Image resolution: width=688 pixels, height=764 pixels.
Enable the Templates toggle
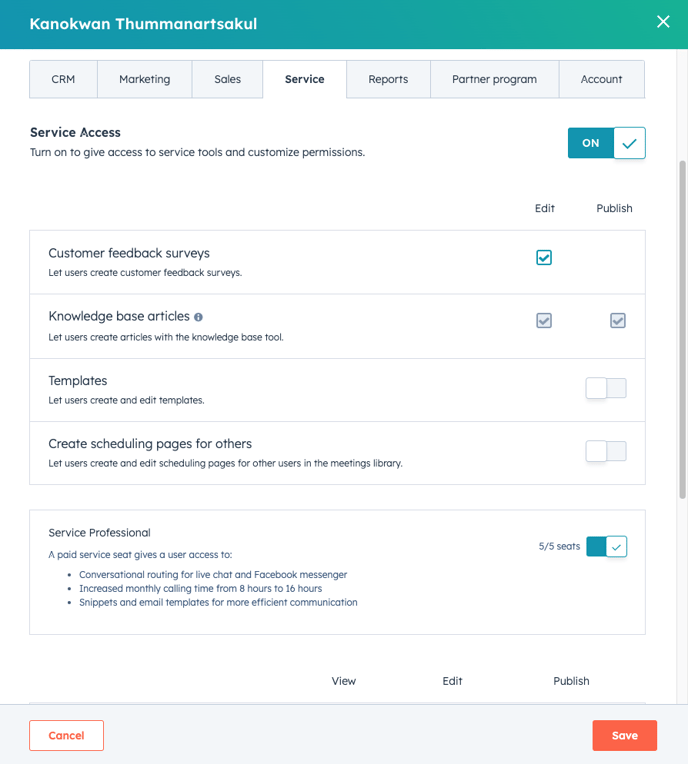pyautogui.click(x=606, y=388)
